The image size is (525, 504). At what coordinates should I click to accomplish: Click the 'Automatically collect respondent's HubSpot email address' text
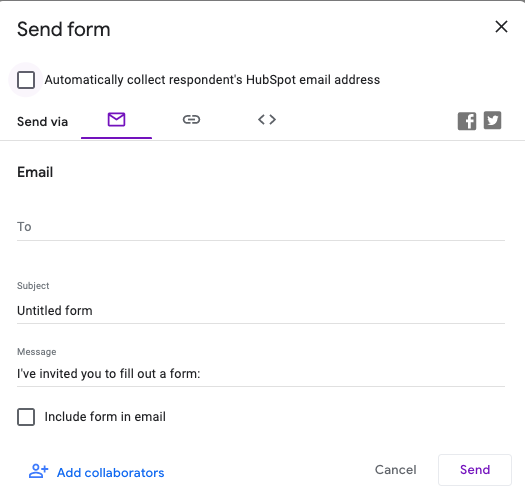point(212,80)
